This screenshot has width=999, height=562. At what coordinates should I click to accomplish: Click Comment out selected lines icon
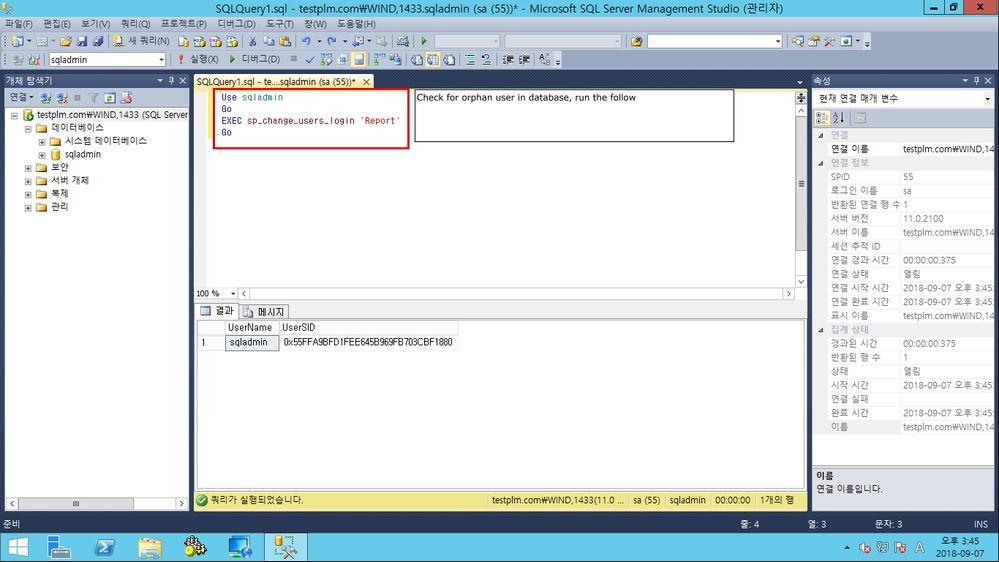(x=470, y=59)
